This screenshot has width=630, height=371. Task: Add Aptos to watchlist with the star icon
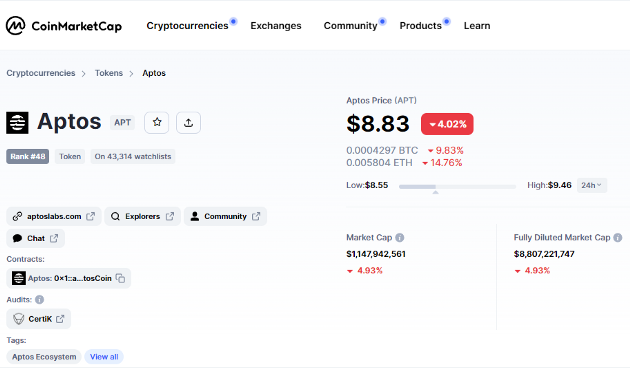157,122
